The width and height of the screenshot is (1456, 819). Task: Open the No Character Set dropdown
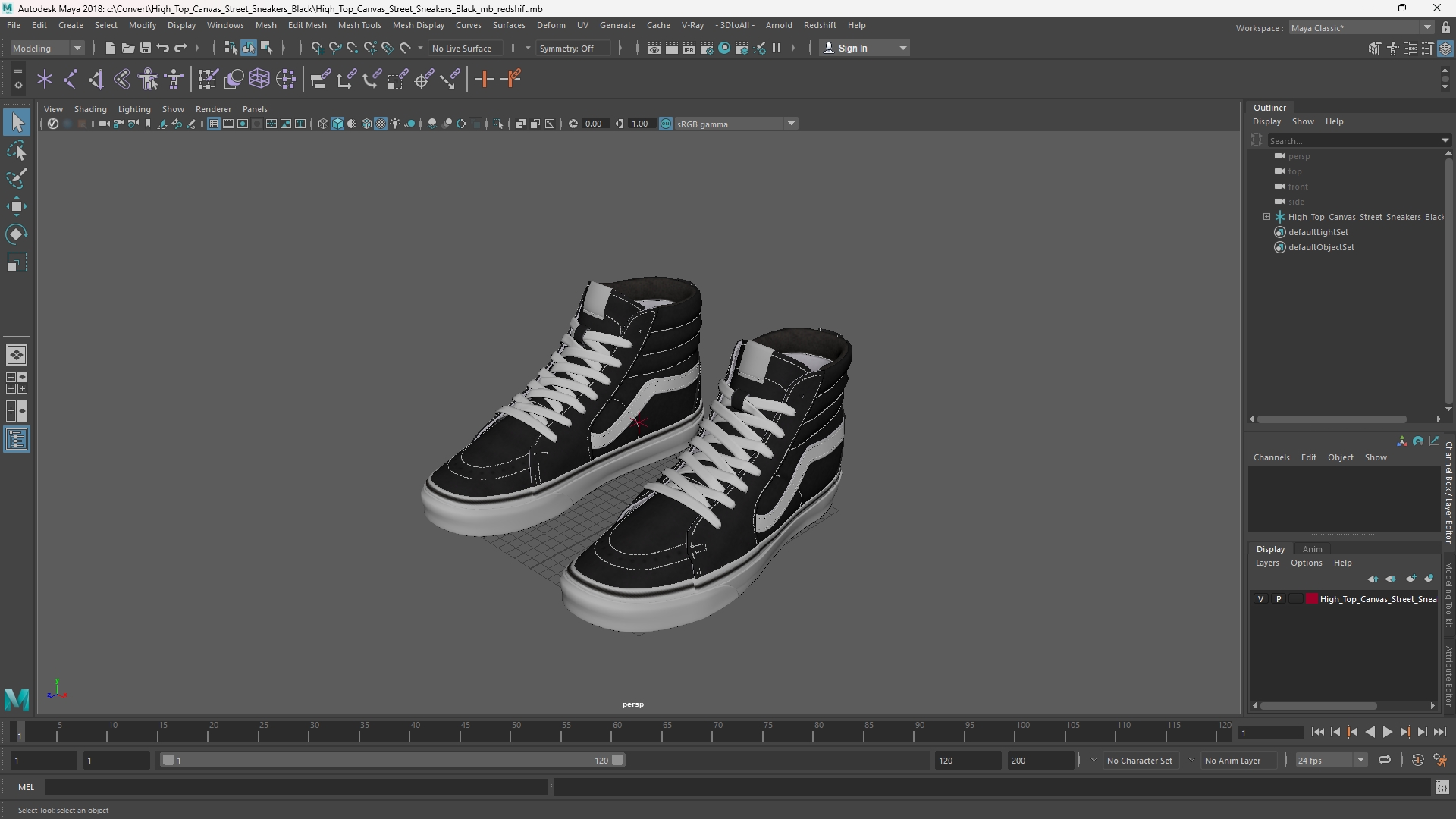click(x=1140, y=760)
